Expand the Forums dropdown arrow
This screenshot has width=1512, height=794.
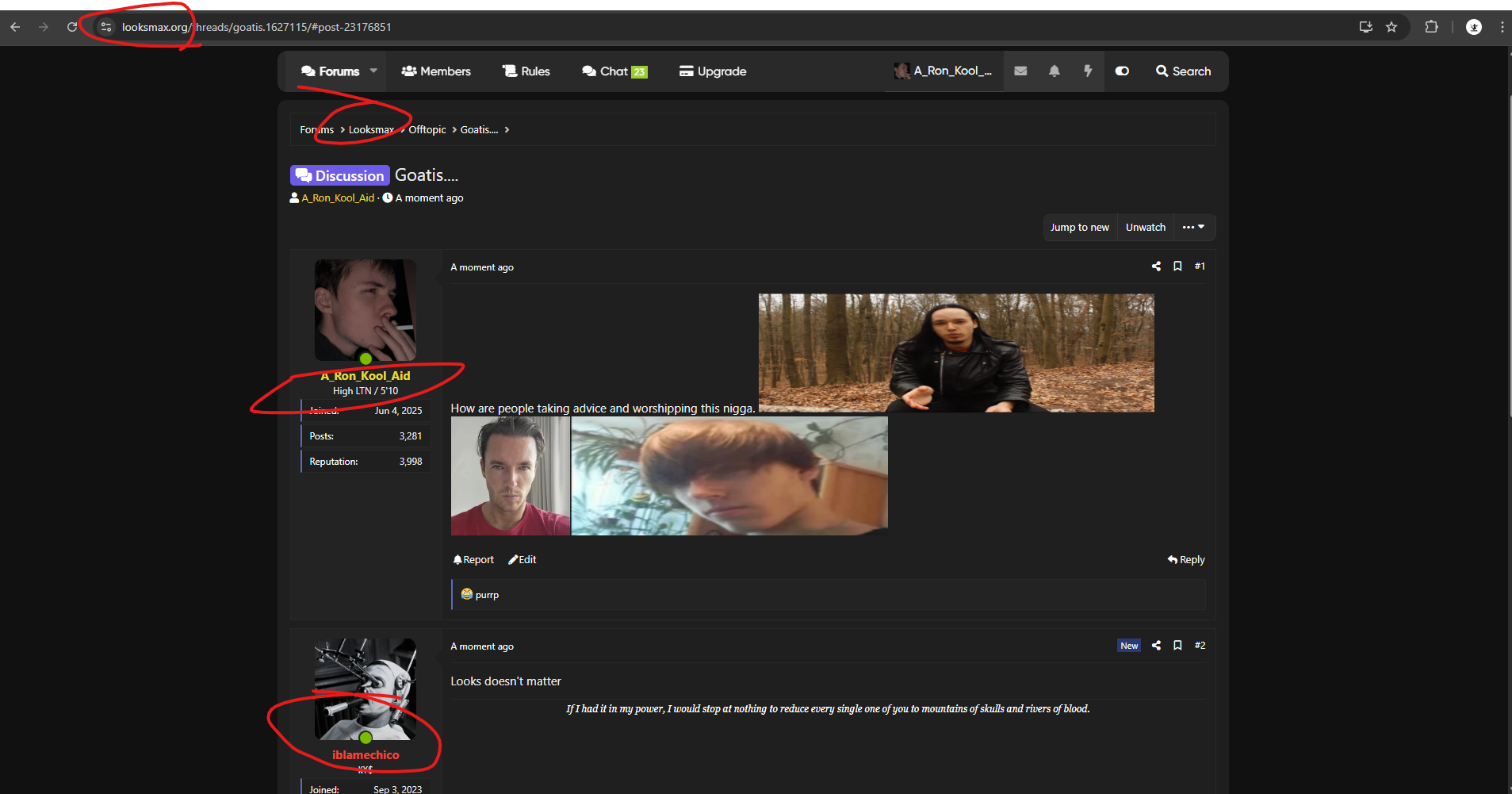tap(373, 71)
